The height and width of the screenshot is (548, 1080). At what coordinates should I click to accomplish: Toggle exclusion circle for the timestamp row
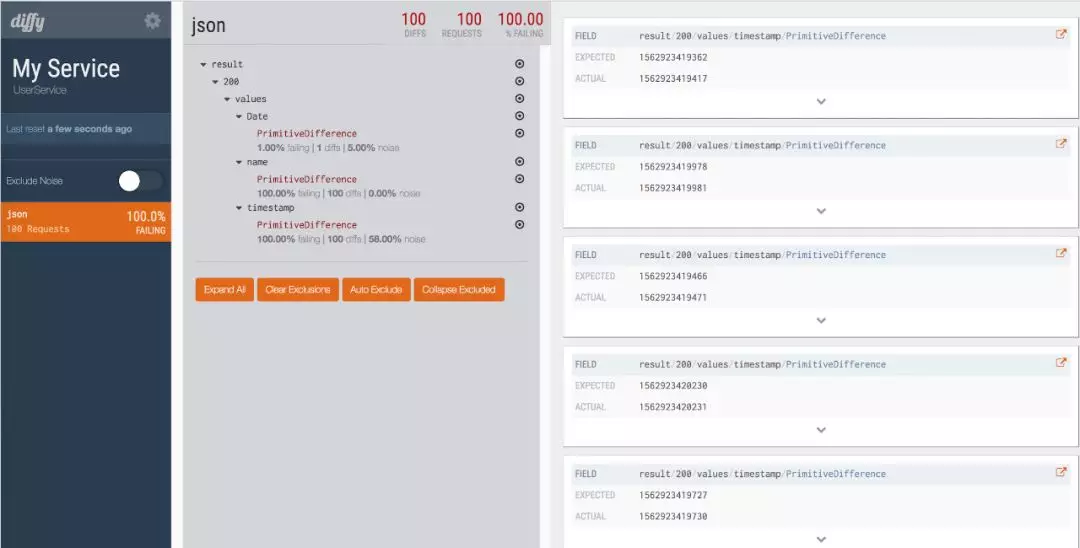click(520, 207)
